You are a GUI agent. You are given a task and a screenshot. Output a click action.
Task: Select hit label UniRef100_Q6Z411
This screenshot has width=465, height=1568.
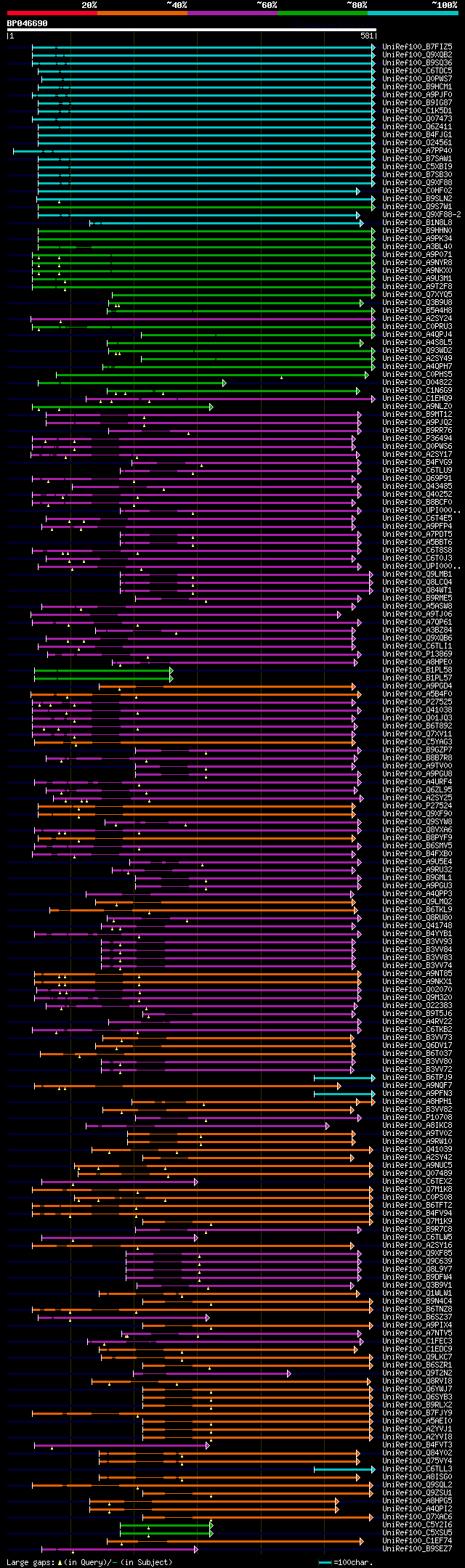pos(417,126)
